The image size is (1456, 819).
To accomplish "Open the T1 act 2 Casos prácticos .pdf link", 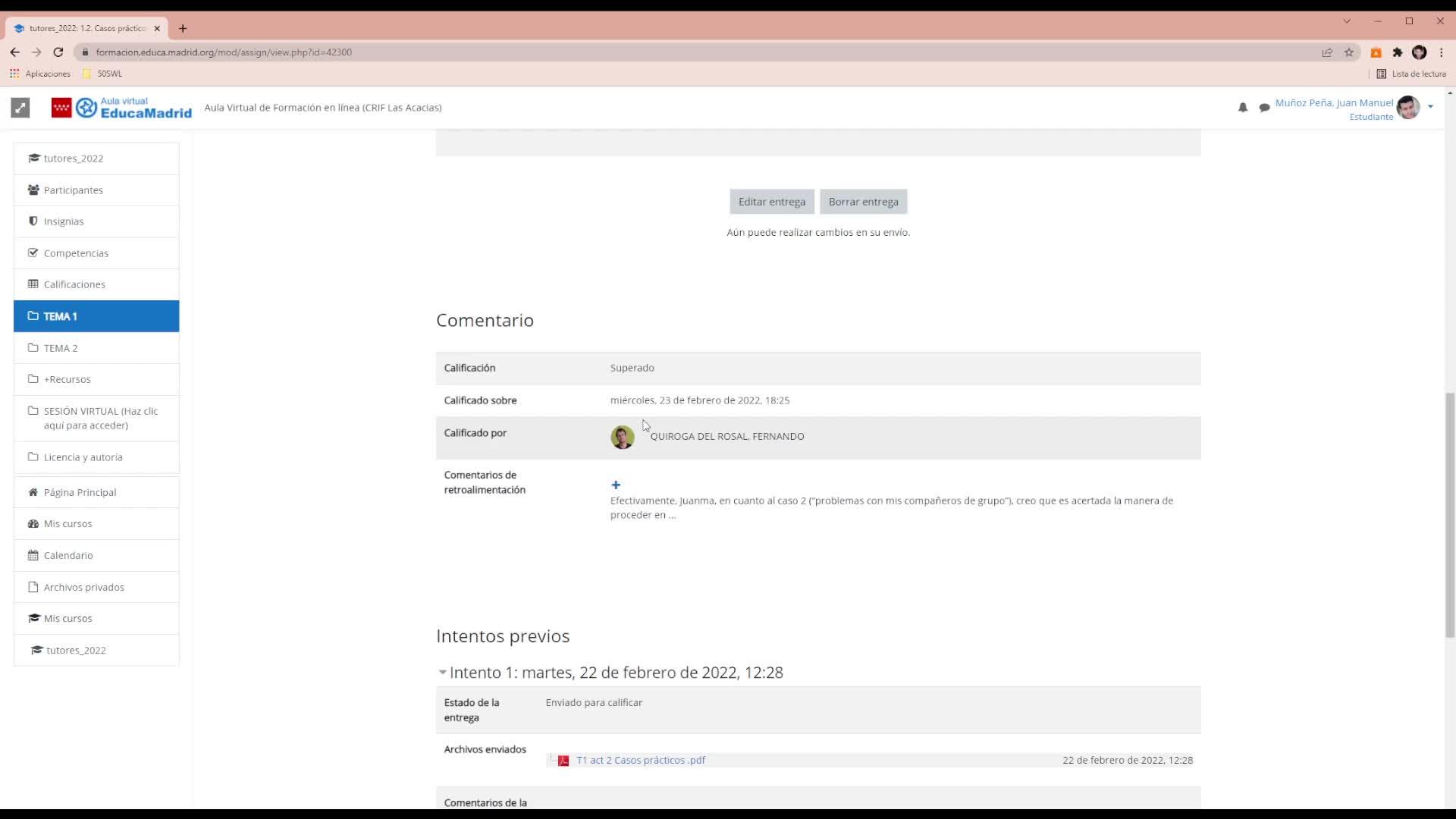I will pyautogui.click(x=641, y=760).
